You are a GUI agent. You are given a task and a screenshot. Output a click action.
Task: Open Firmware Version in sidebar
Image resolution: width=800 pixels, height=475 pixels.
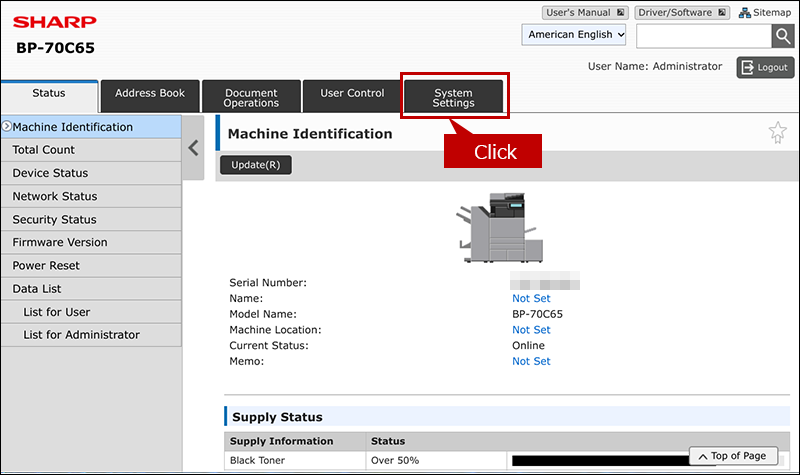91,242
